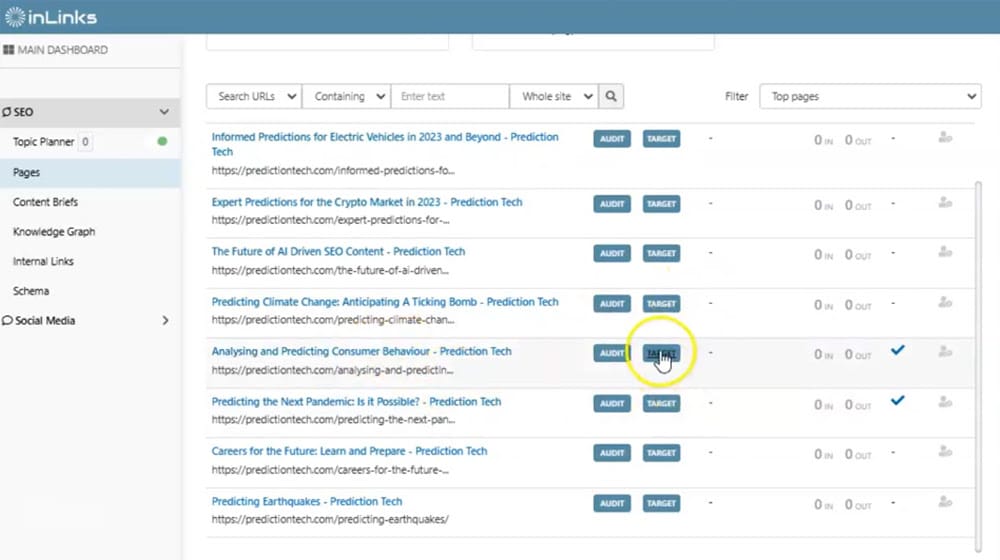Click Target for Careers for the Future page
The image size is (1000, 560).
pos(661,453)
